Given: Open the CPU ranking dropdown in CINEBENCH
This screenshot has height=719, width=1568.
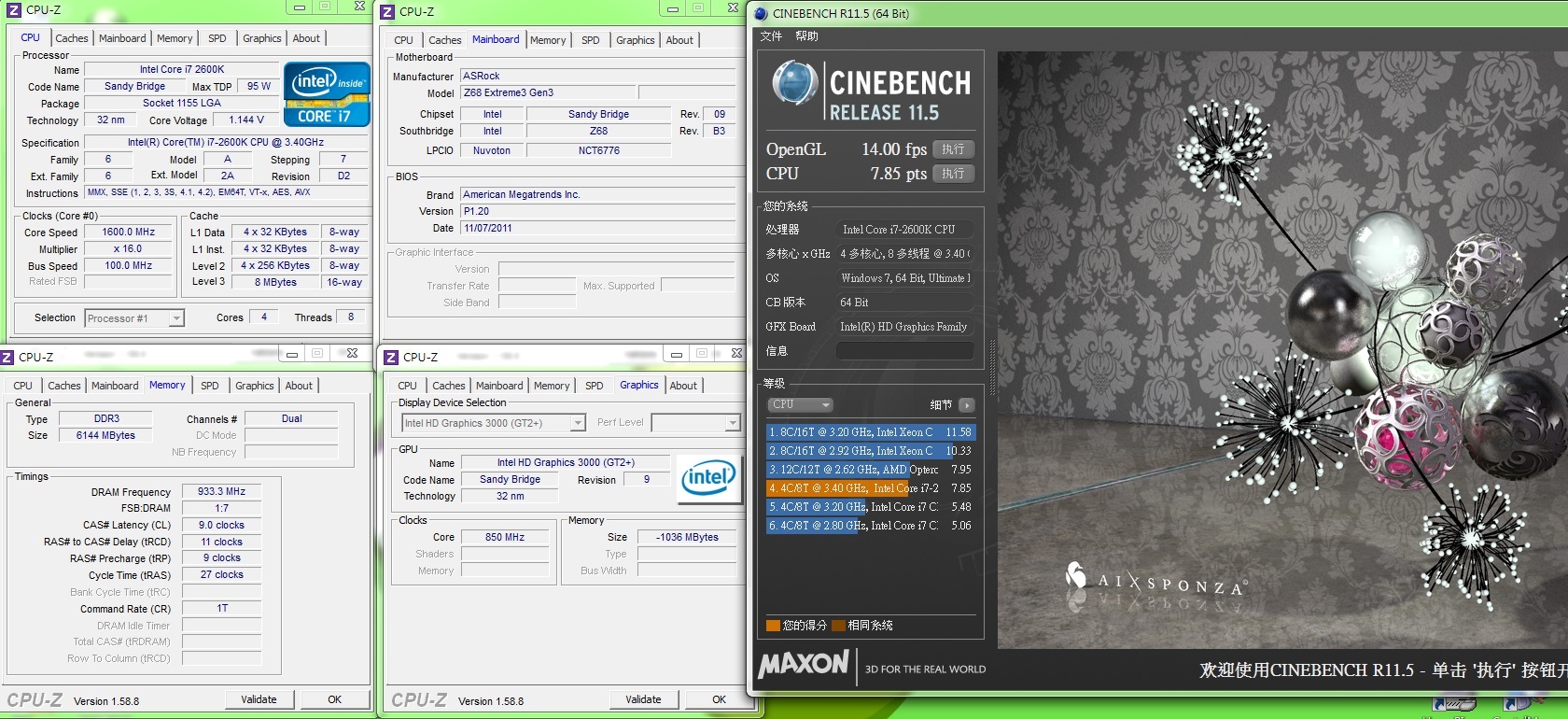Looking at the screenshot, I should tap(800, 405).
